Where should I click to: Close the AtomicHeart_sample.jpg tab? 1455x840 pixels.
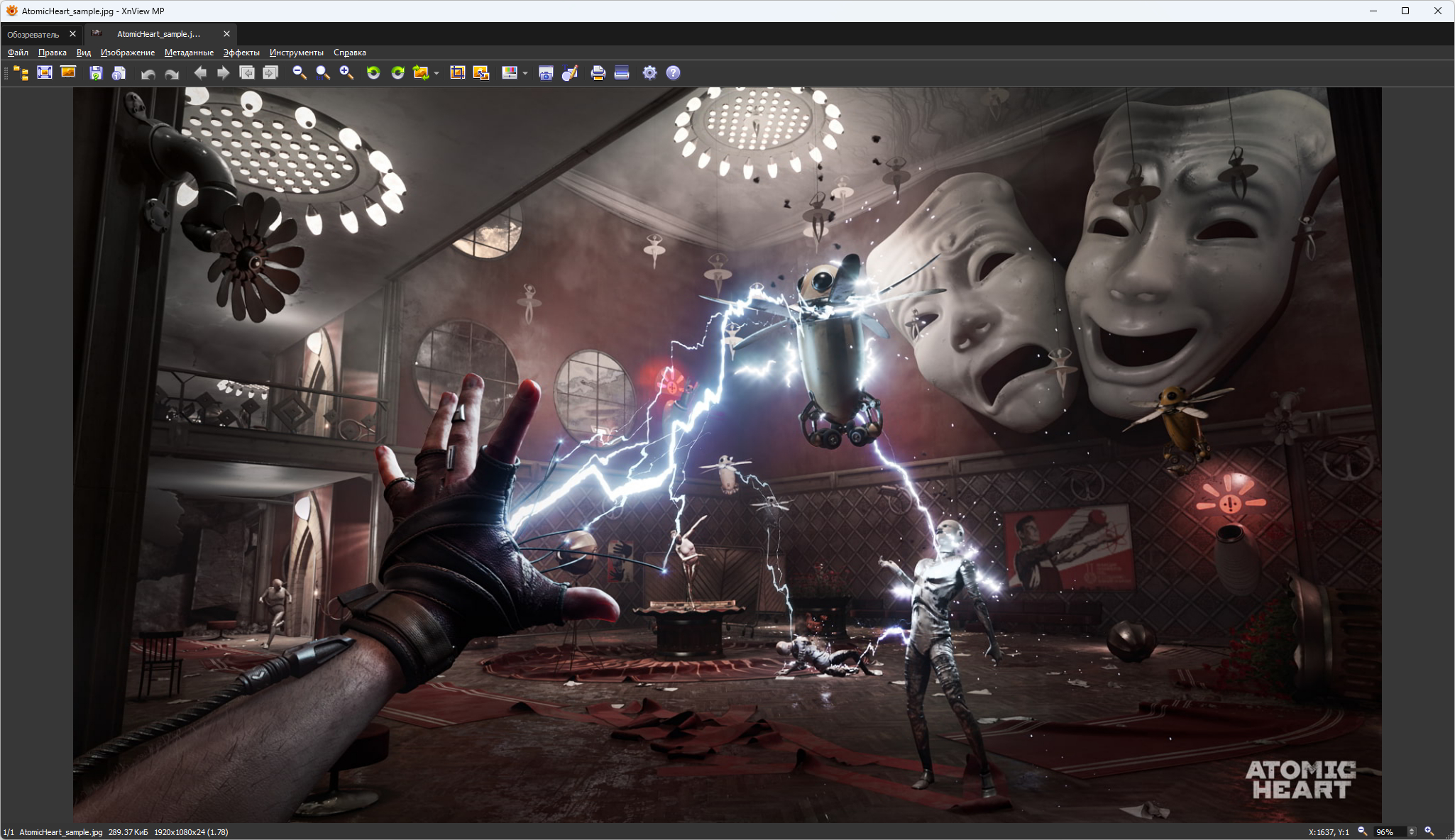(226, 34)
